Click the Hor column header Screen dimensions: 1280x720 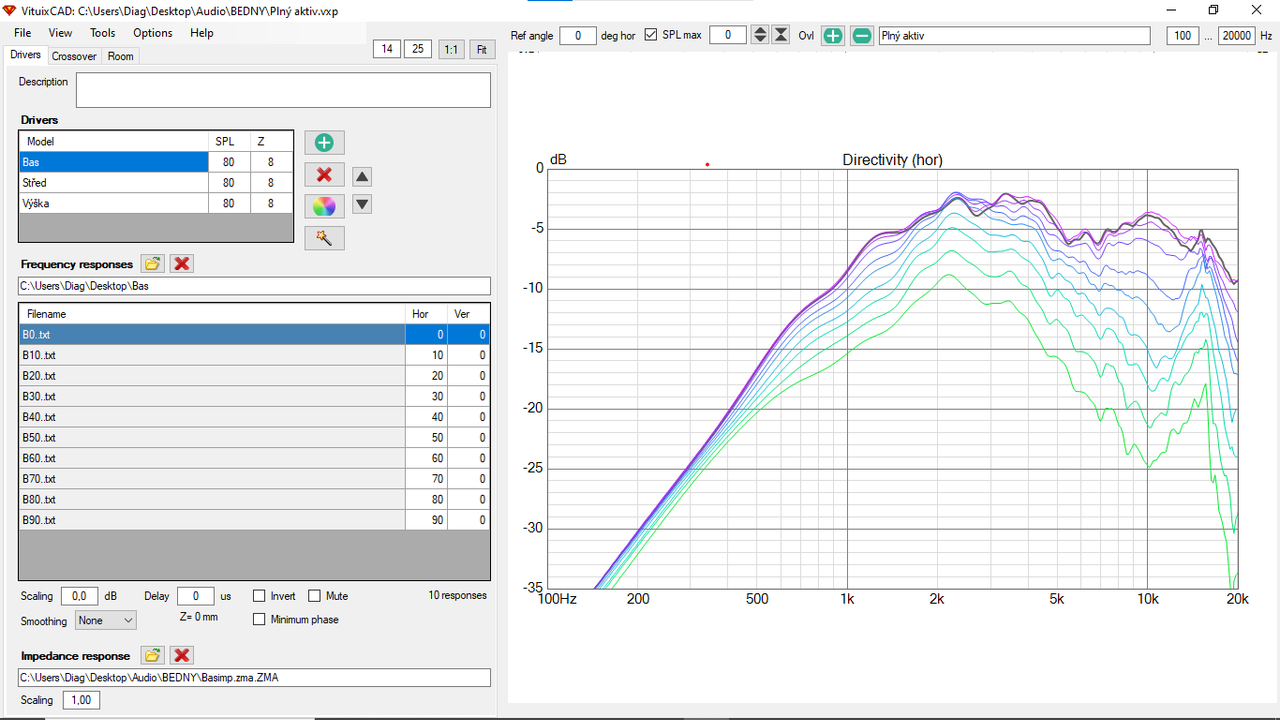[426, 314]
